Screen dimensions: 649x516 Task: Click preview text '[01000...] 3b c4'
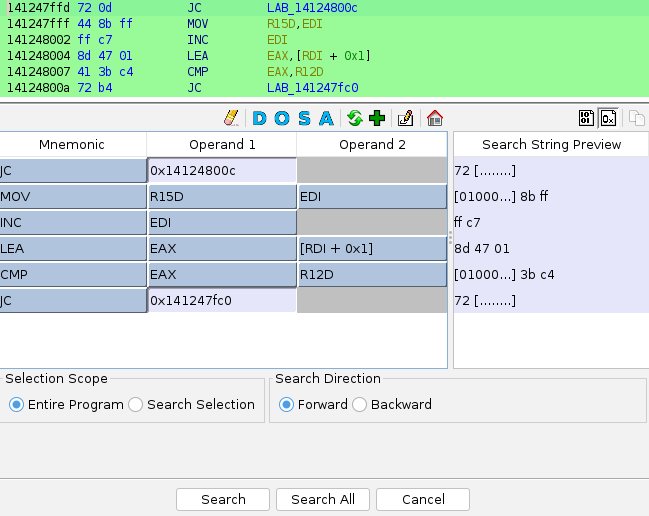[x=504, y=275]
